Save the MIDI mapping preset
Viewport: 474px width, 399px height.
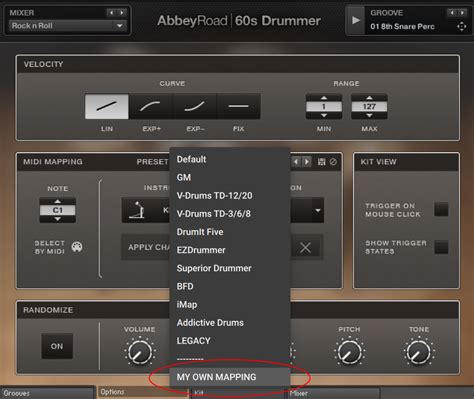(x=321, y=162)
